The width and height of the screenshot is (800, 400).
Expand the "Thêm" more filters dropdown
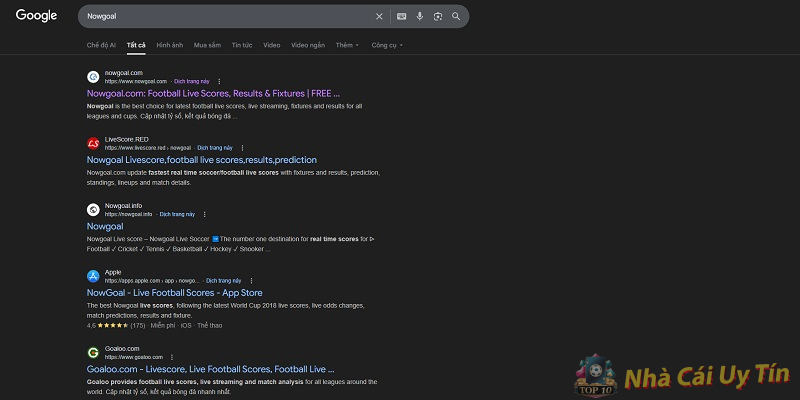click(x=347, y=45)
